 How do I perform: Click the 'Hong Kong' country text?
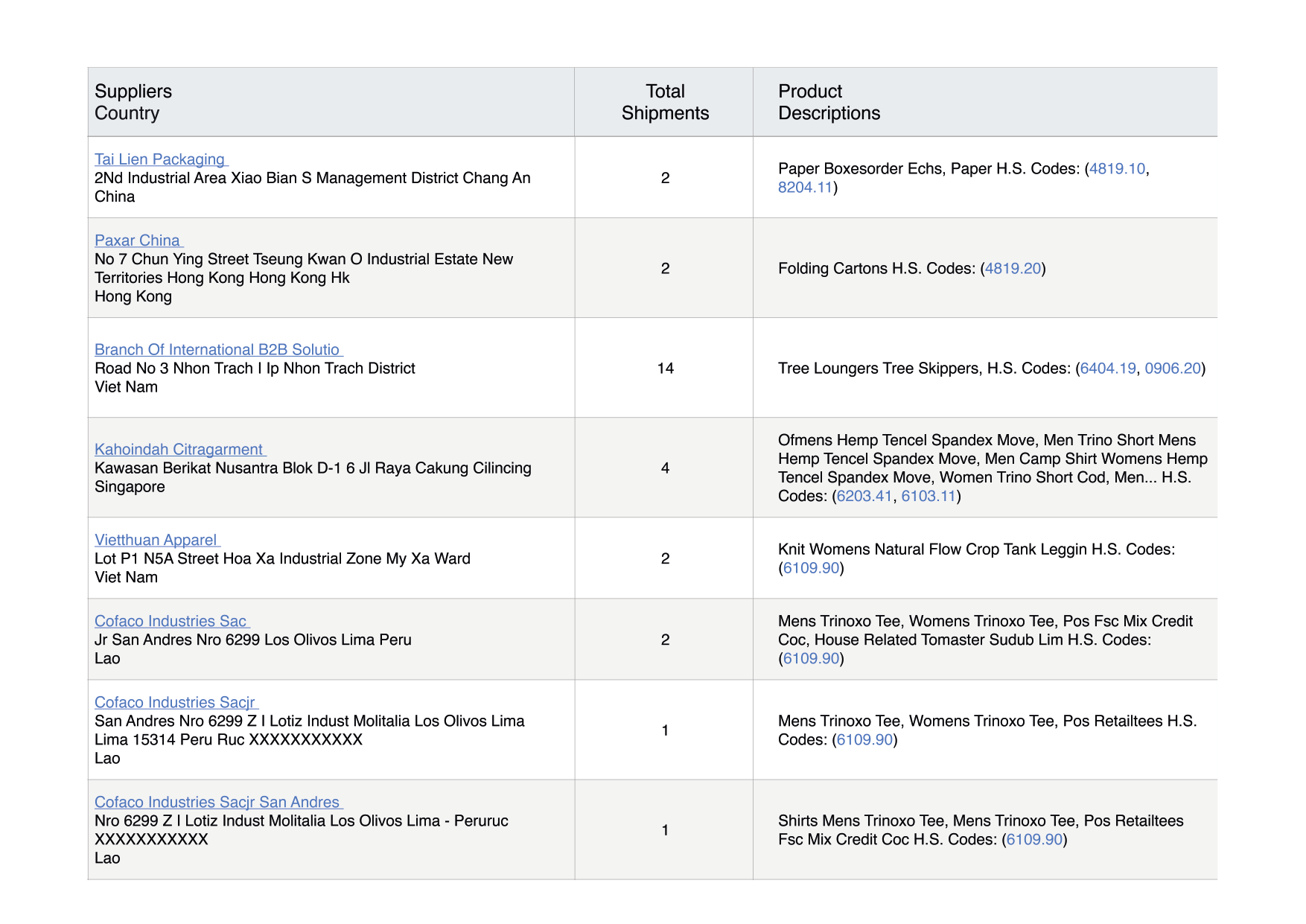133,297
